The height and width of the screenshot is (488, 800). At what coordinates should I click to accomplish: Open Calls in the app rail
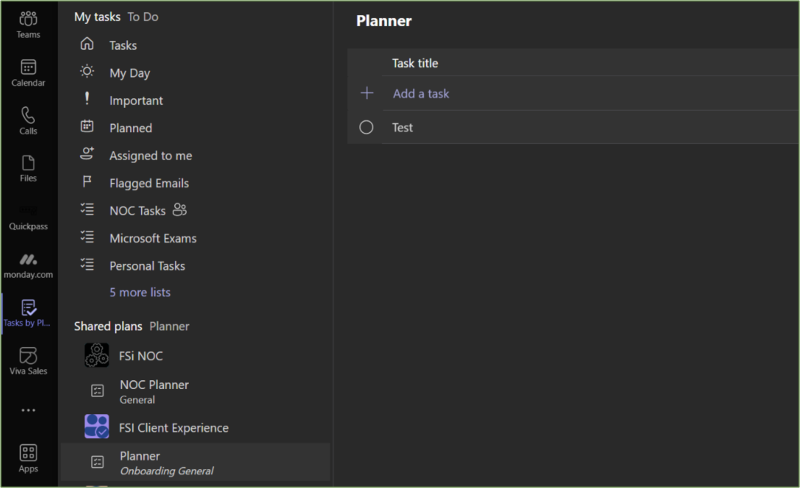click(28, 121)
